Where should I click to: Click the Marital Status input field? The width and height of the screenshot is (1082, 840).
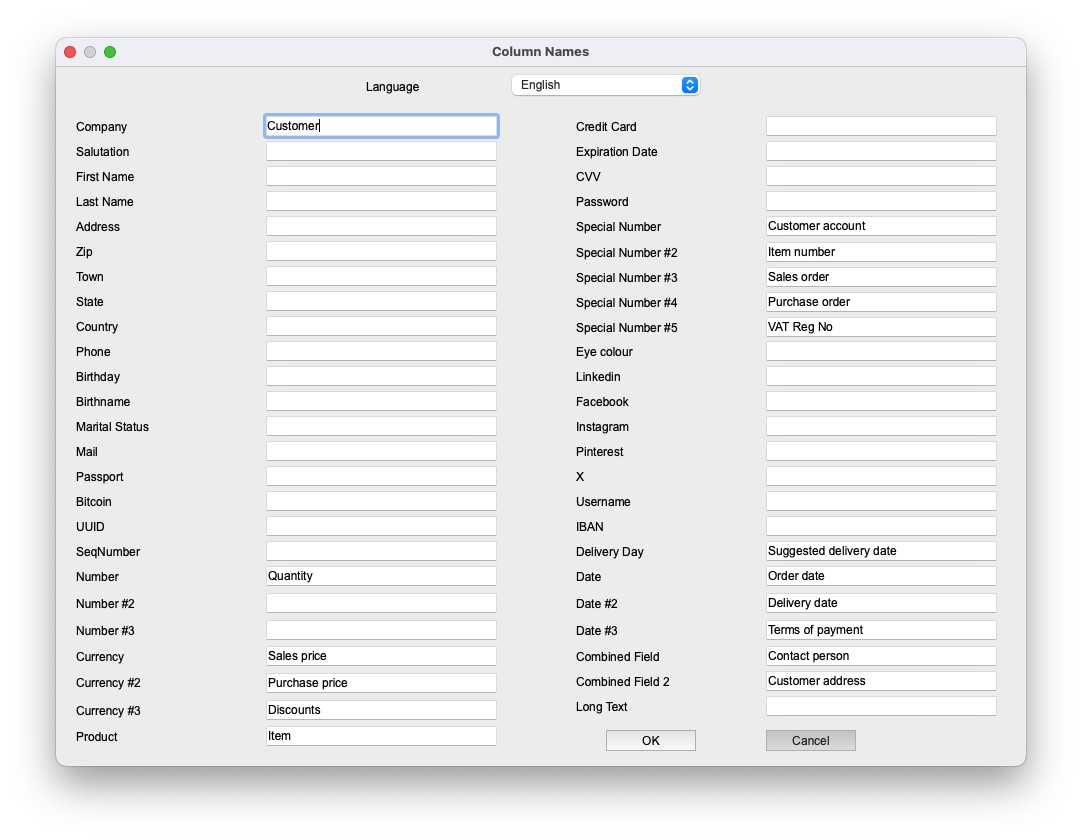pyautogui.click(x=381, y=426)
